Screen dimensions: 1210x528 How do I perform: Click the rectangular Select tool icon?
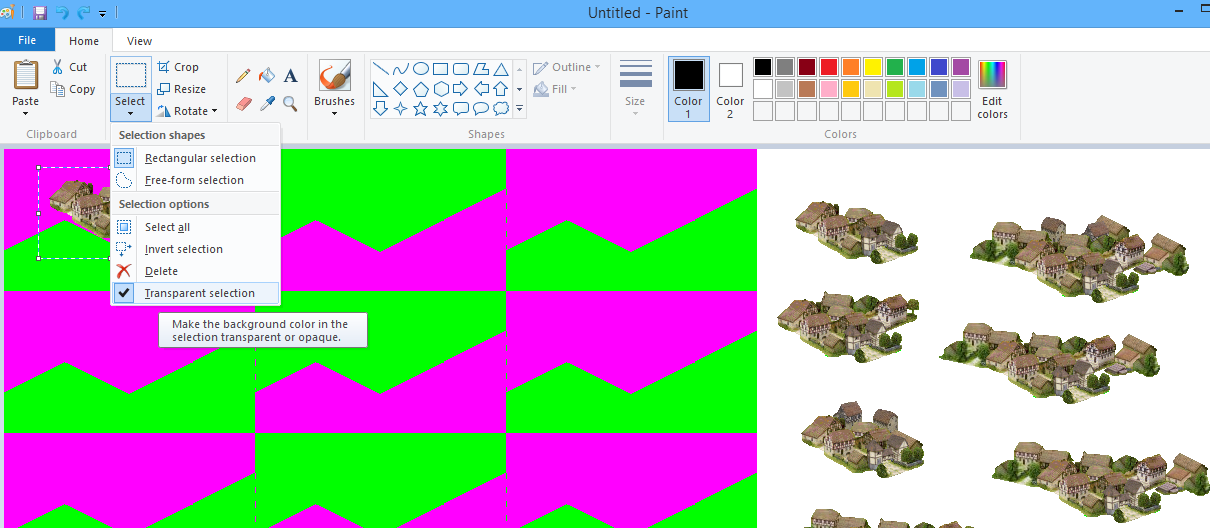(130, 76)
